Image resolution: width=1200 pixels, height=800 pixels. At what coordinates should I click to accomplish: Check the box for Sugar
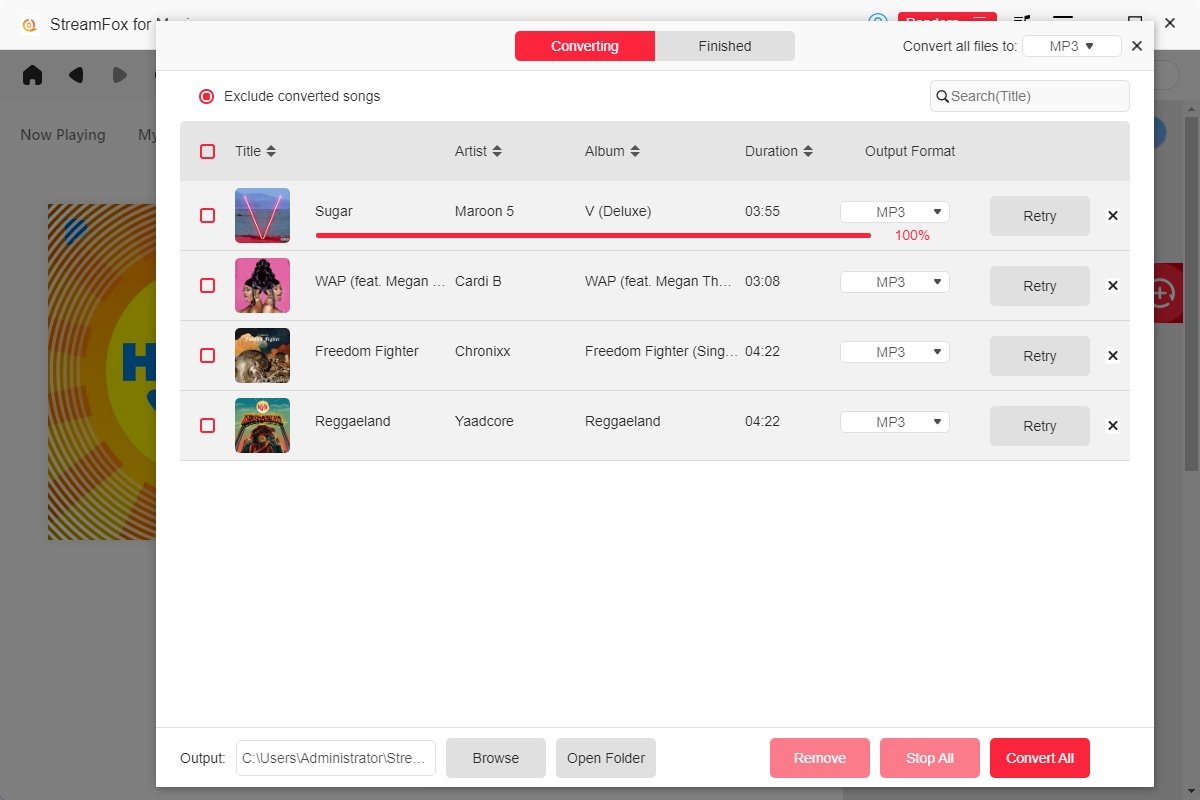coord(207,216)
